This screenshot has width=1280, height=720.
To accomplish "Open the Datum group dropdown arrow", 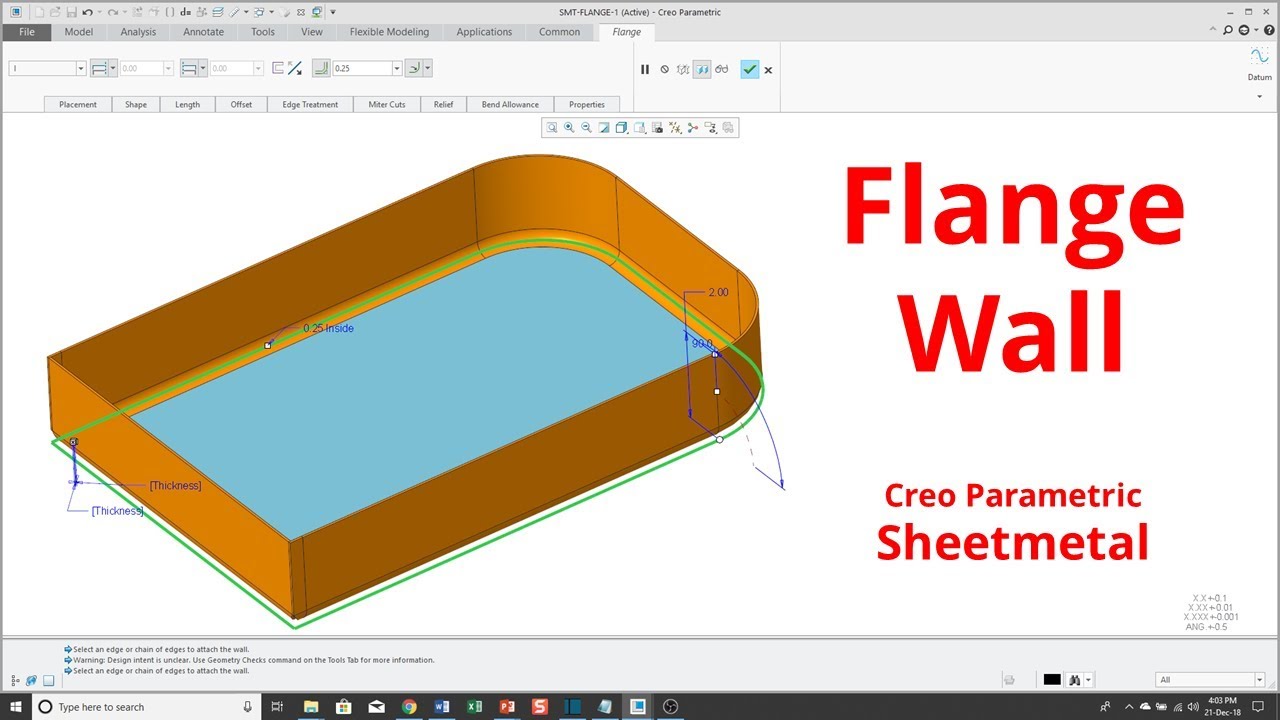I will 1259,96.
